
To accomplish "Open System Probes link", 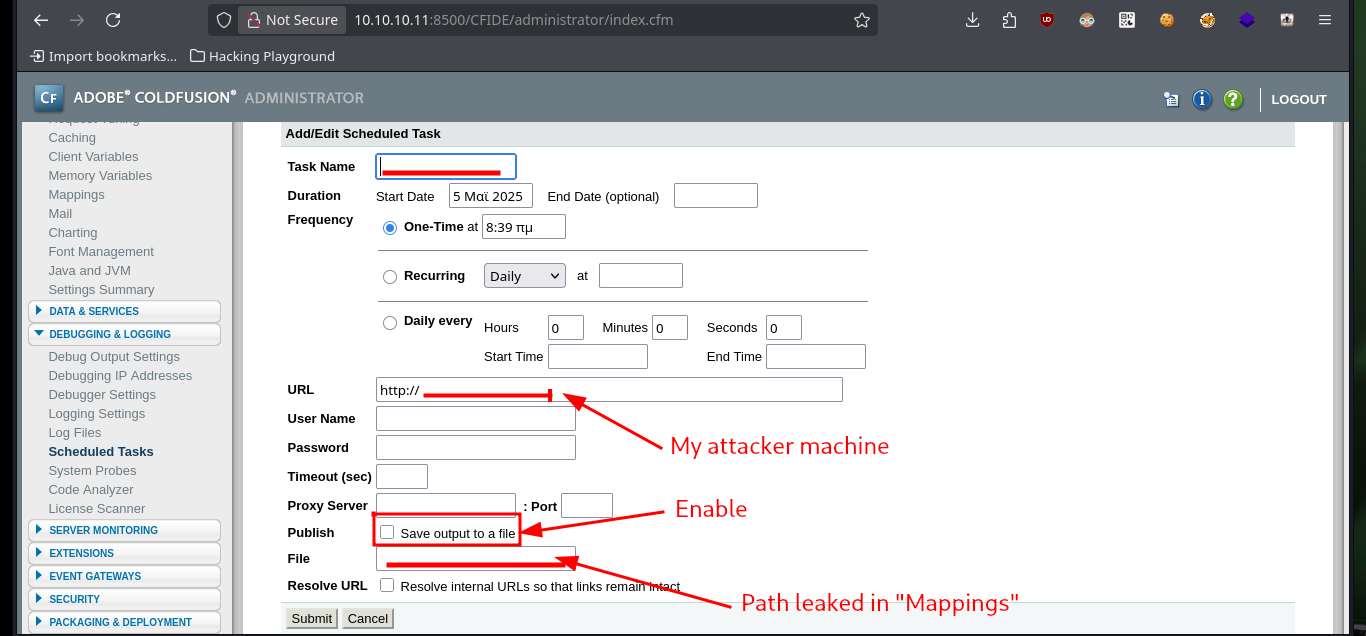I will click(x=92, y=471).
